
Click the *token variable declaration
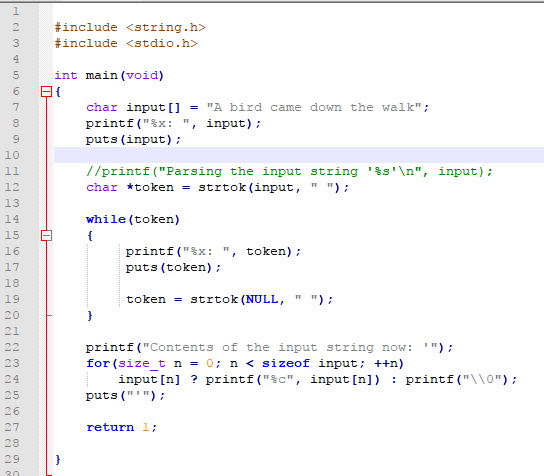150,187
